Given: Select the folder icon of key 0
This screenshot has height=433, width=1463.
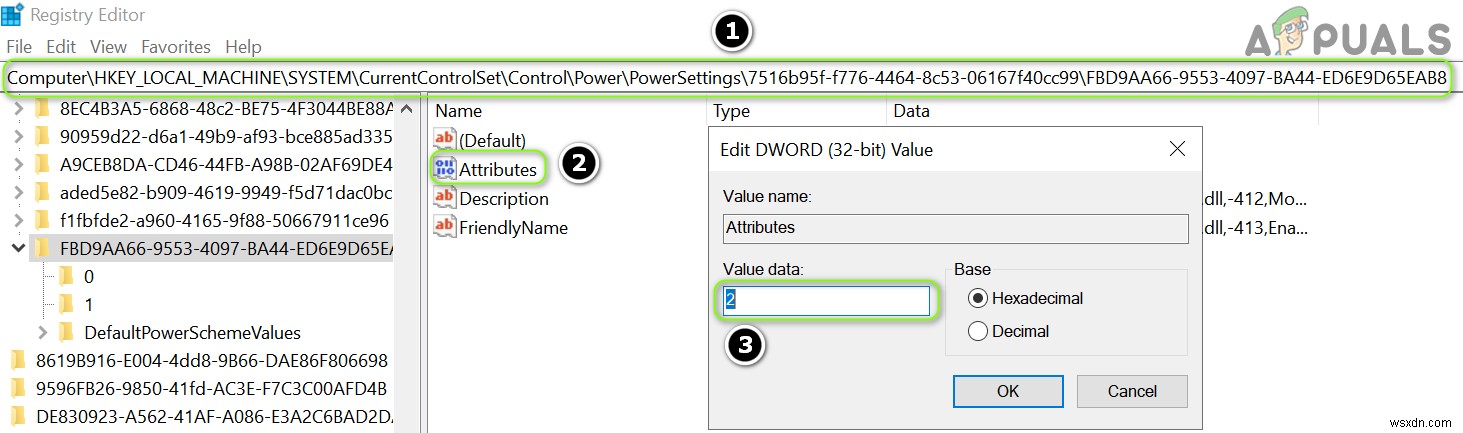Looking at the screenshot, I should [67, 275].
